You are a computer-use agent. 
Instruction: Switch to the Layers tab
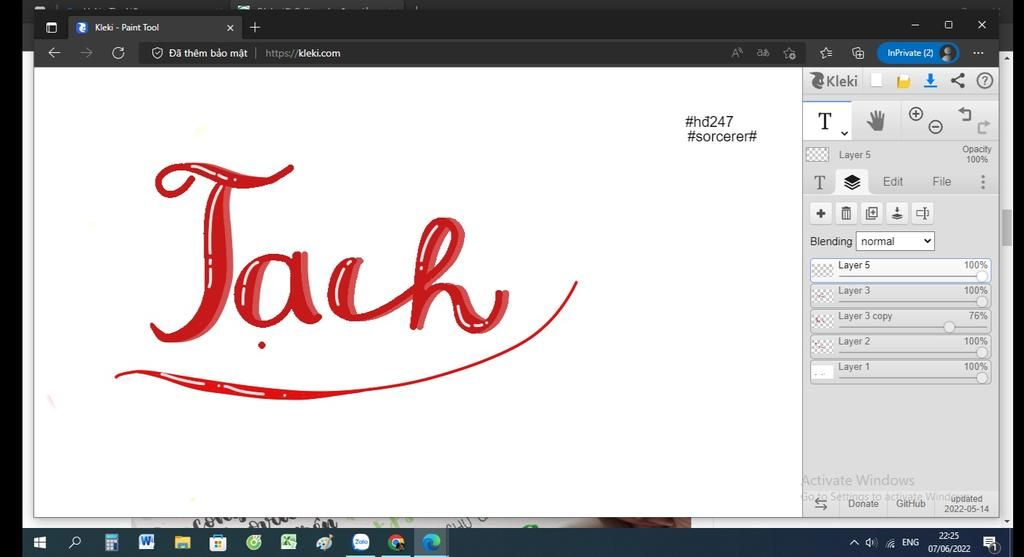click(852, 182)
